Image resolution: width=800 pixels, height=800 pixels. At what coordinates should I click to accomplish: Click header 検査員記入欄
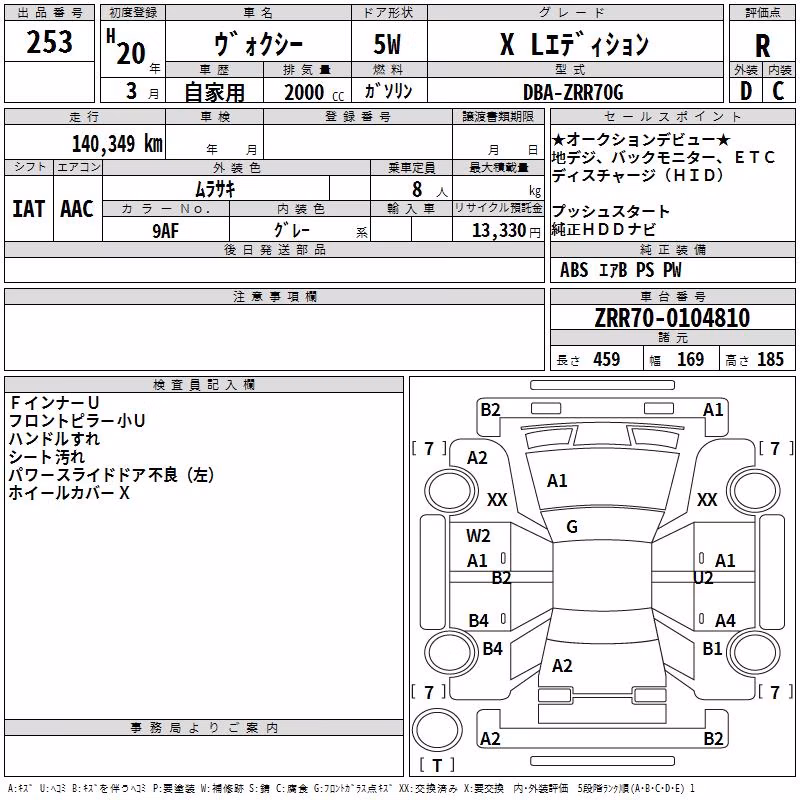[204, 385]
